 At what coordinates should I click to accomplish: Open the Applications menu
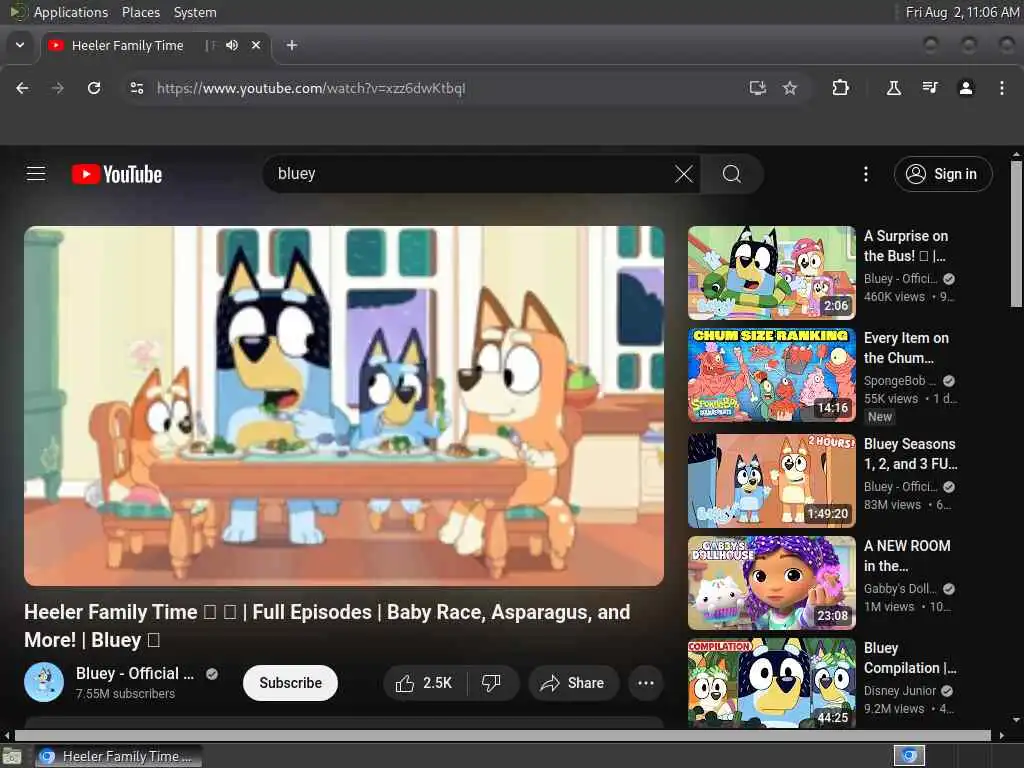click(x=71, y=12)
